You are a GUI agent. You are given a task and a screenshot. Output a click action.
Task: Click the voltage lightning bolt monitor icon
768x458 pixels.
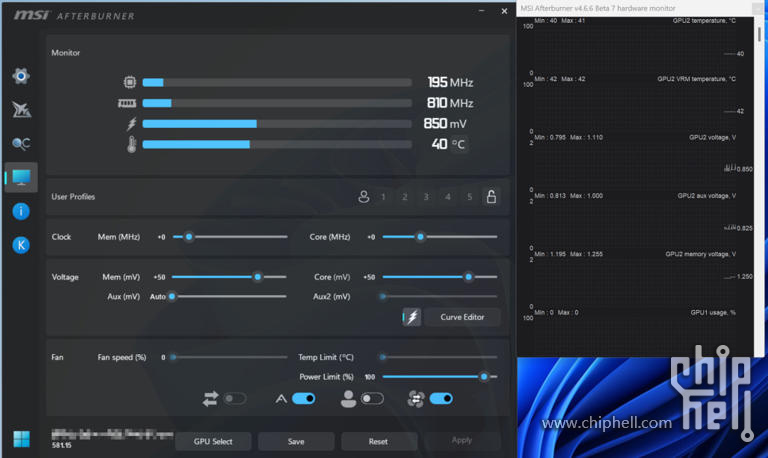[x=131, y=123]
